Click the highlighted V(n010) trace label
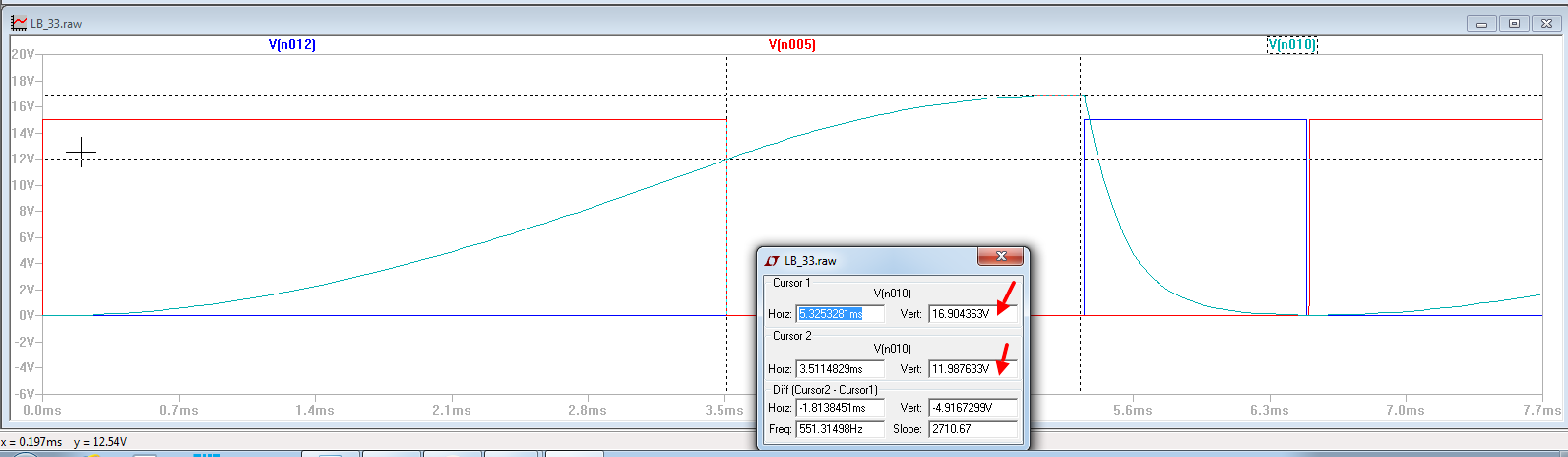Screen dimensions: 1568x457 coord(1291,45)
